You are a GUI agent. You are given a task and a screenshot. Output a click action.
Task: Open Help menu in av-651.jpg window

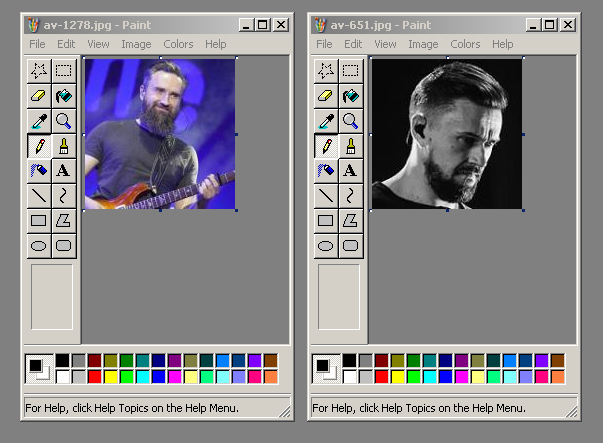tap(503, 44)
